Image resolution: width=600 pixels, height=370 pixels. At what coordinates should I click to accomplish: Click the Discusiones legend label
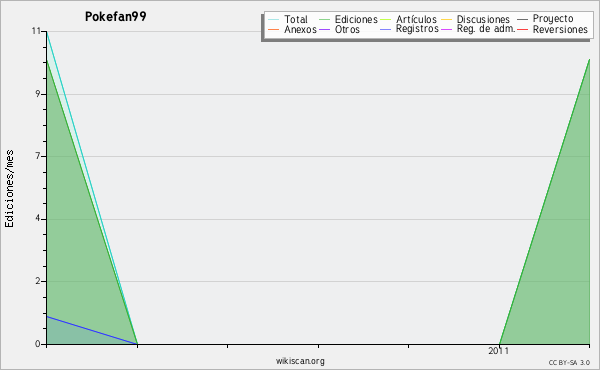coord(483,19)
